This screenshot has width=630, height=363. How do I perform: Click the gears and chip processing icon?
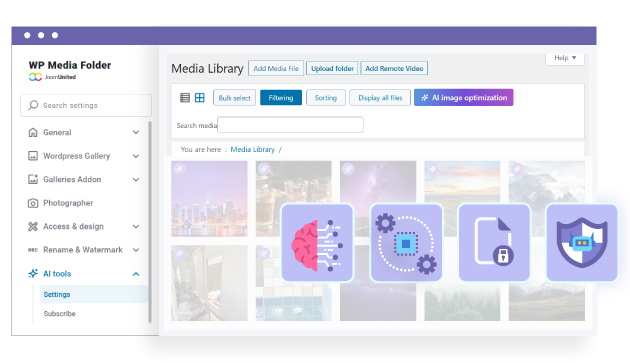click(x=406, y=243)
